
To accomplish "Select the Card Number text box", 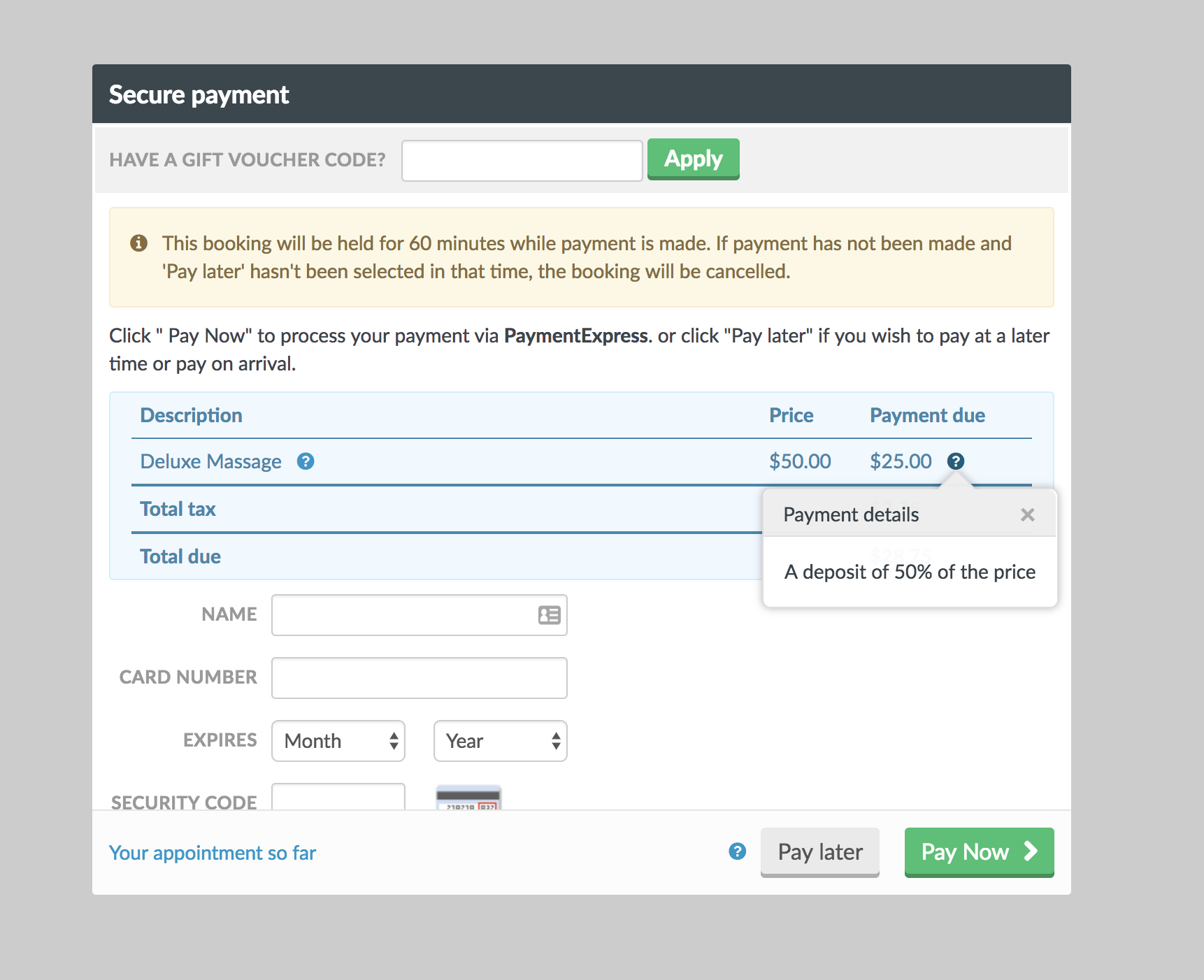I will point(419,678).
